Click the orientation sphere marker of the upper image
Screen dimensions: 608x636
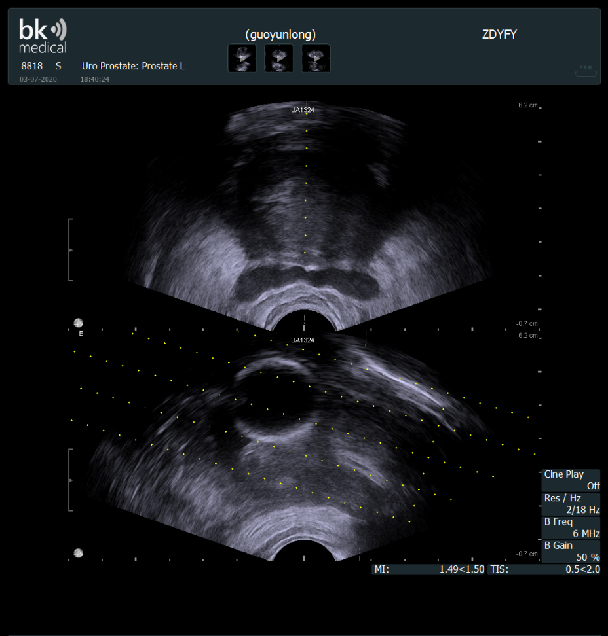click(x=78, y=323)
